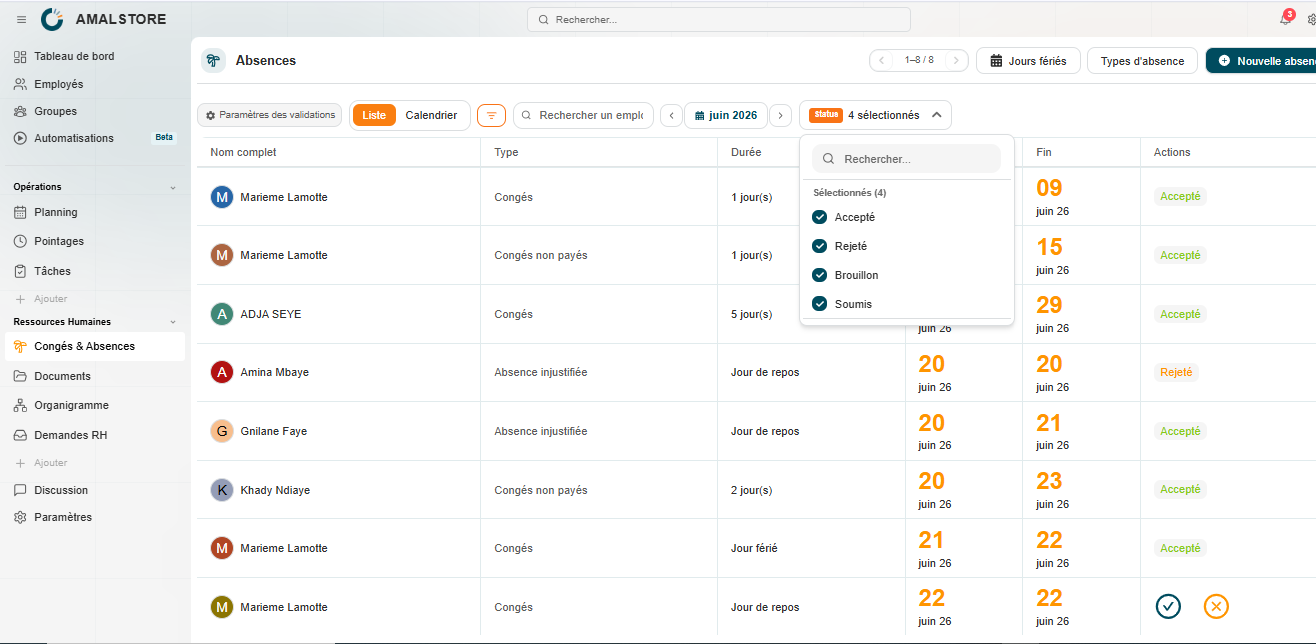Screen dimensions: 1316x644
Task: Collapse the Opérations sidebar section
Action: point(172,187)
